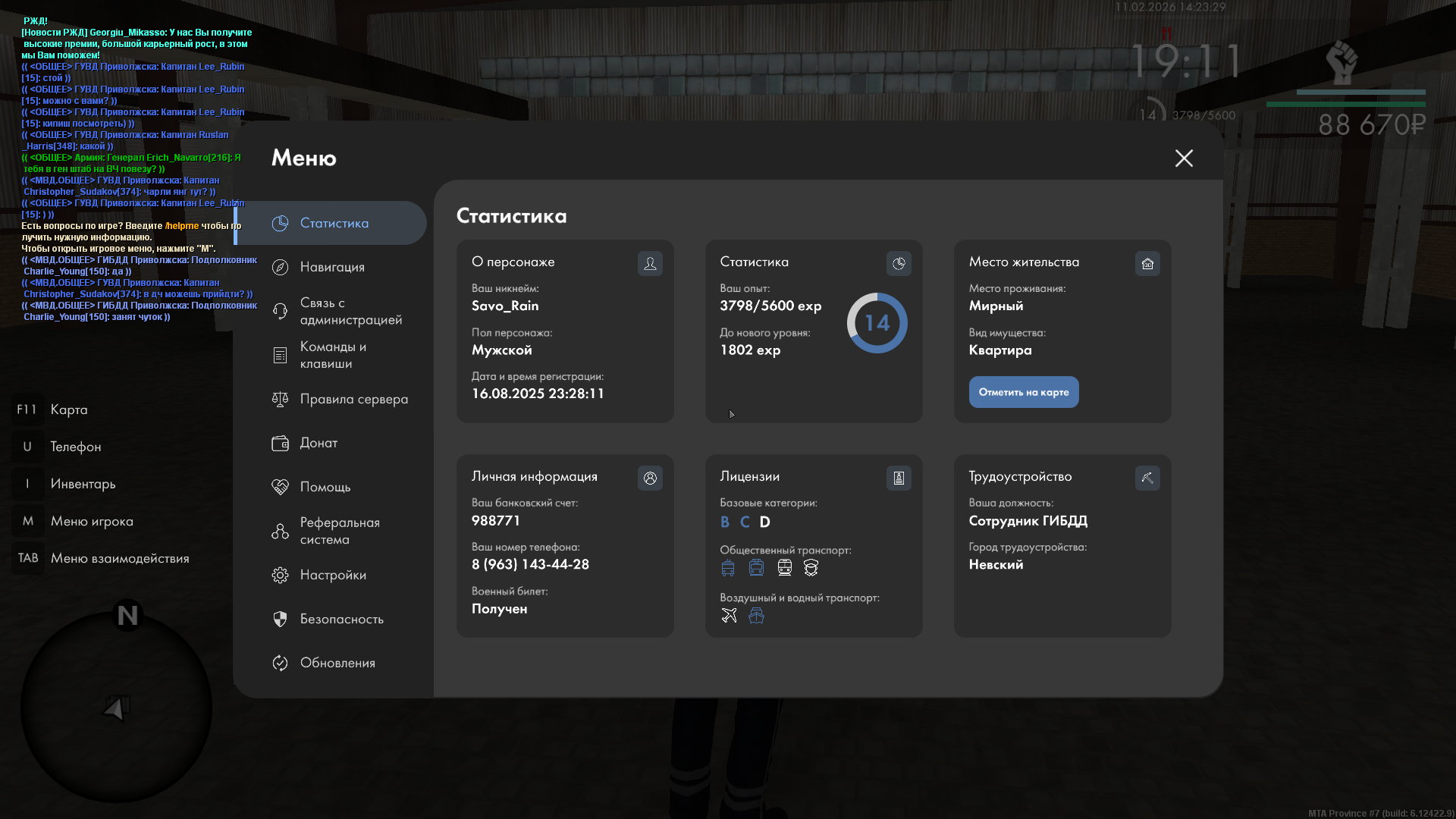Image resolution: width=1456 pixels, height=819 pixels.
Task: Click the Реферальная система item
Action: (339, 531)
